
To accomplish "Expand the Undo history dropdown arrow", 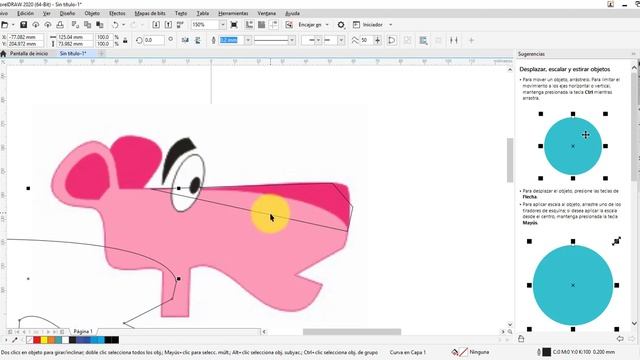I will pyautogui.click(x=124, y=25).
